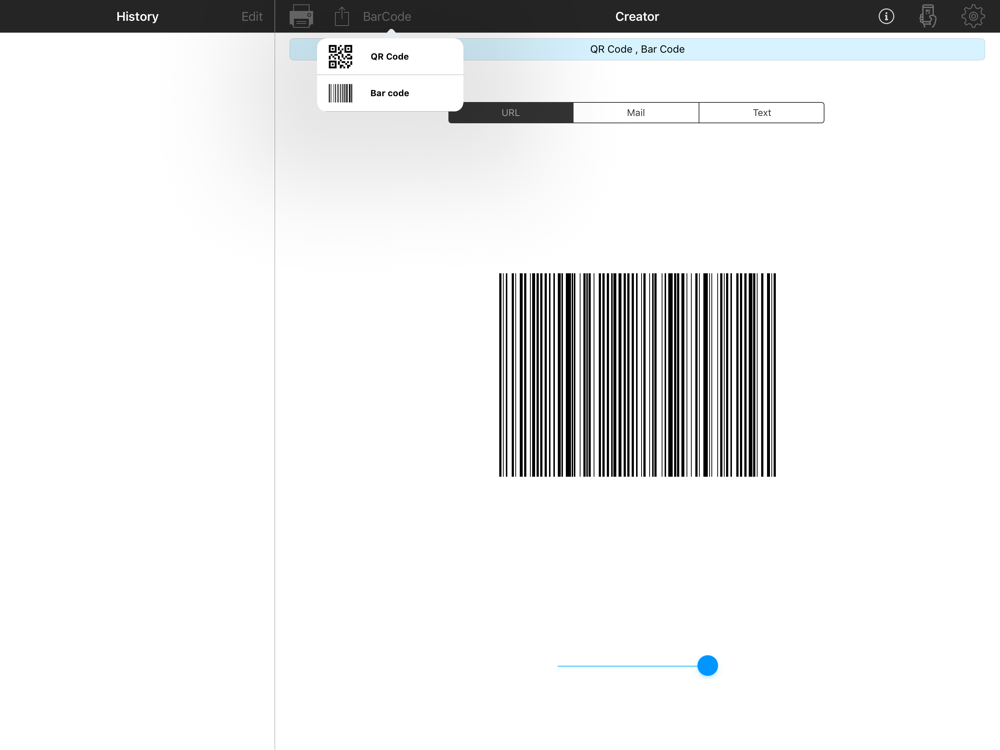Tap the QR Code , Bar Code banner
Viewport: 1000px width, 750px height.
pyautogui.click(x=637, y=49)
